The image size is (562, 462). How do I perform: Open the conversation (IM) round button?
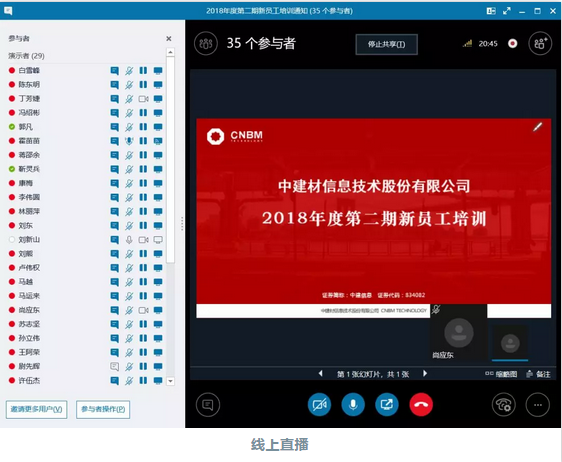pyautogui.click(x=208, y=405)
